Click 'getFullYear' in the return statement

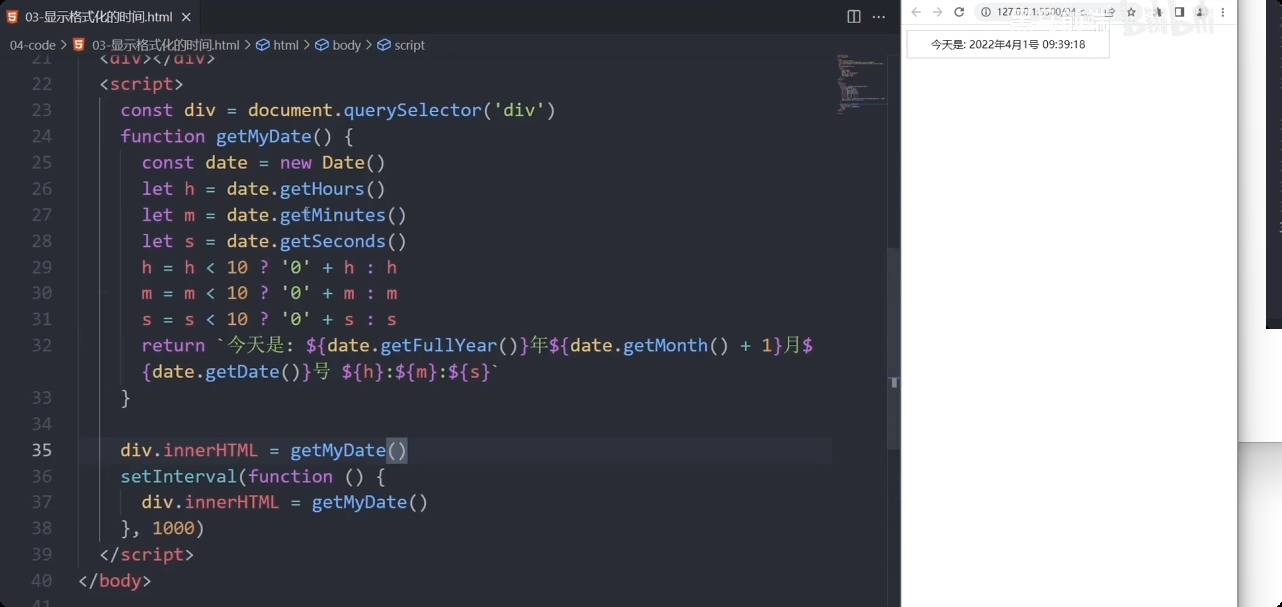pos(438,345)
